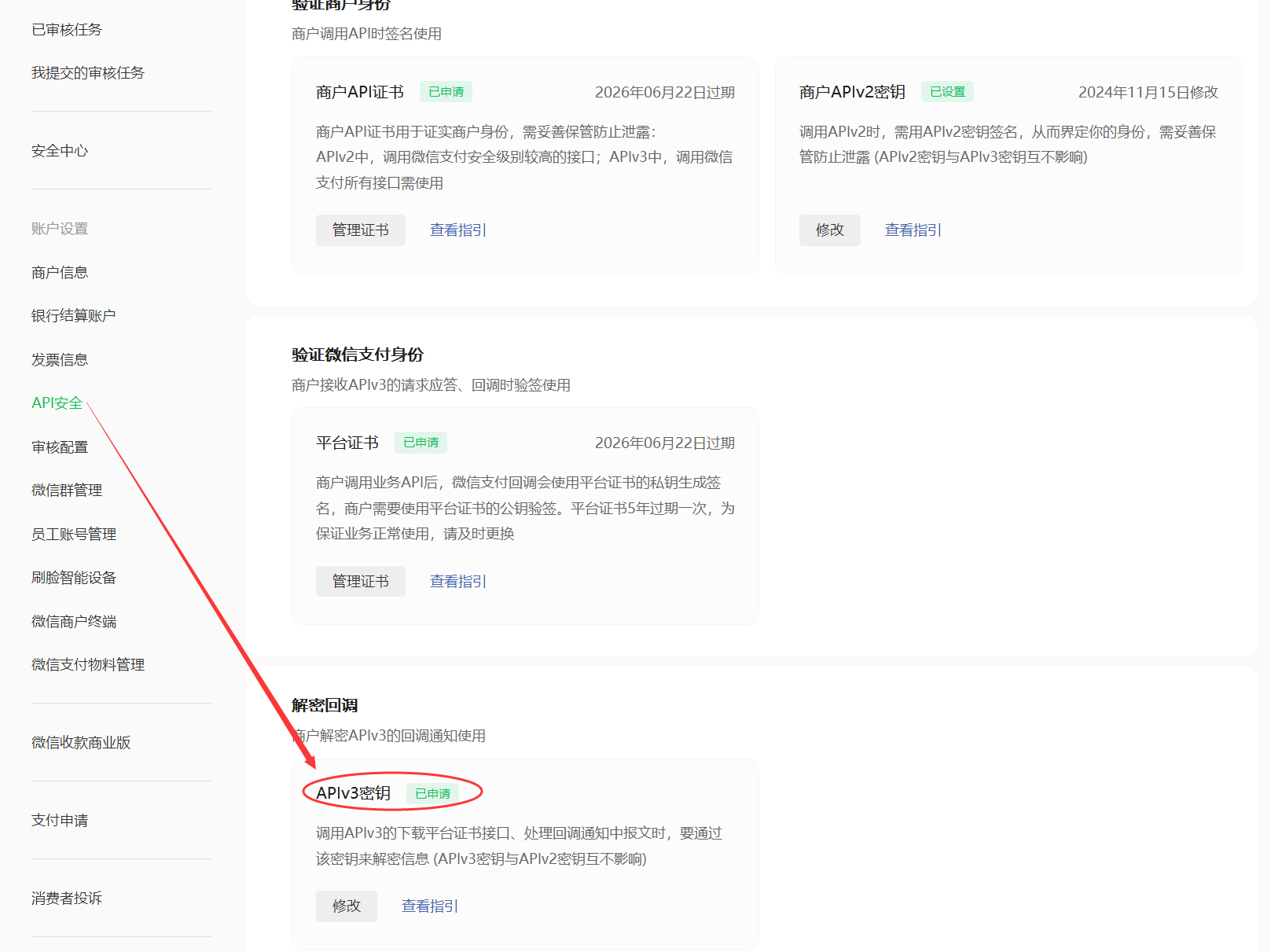Click 修改 button for 商户APIv2密钥
Image resolution: width=1271 pixels, height=952 pixels.
click(x=829, y=230)
